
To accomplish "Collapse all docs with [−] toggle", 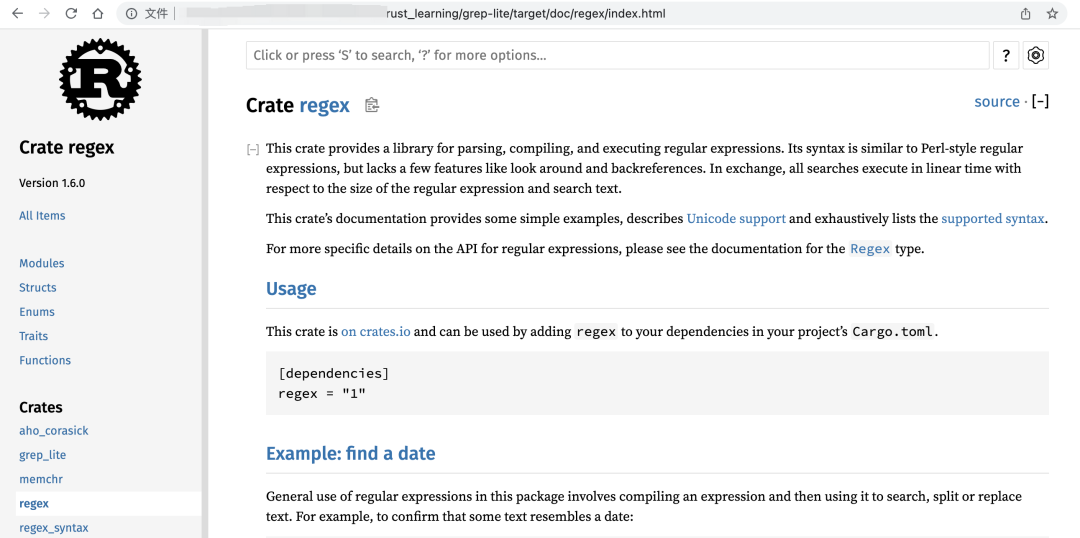I will point(1040,102).
